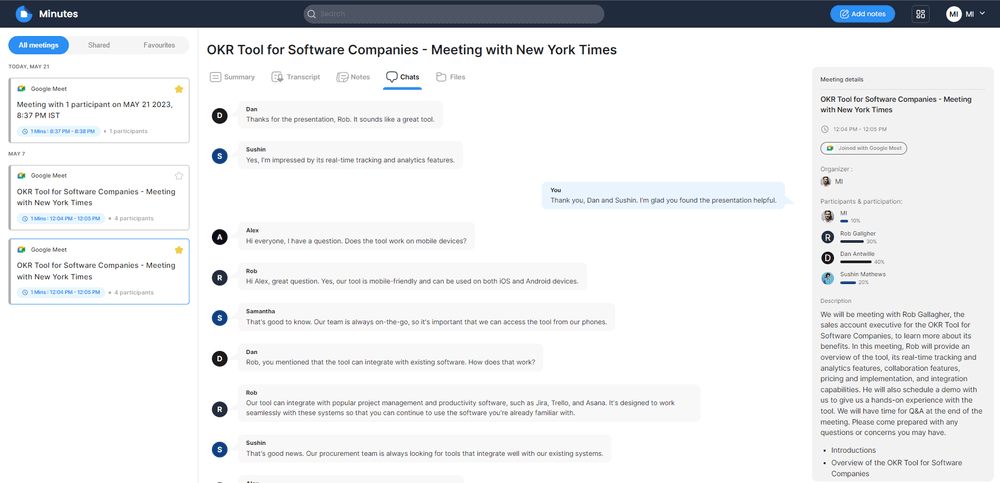Switch to the Transcript tab
1000x483 pixels.
coord(295,77)
